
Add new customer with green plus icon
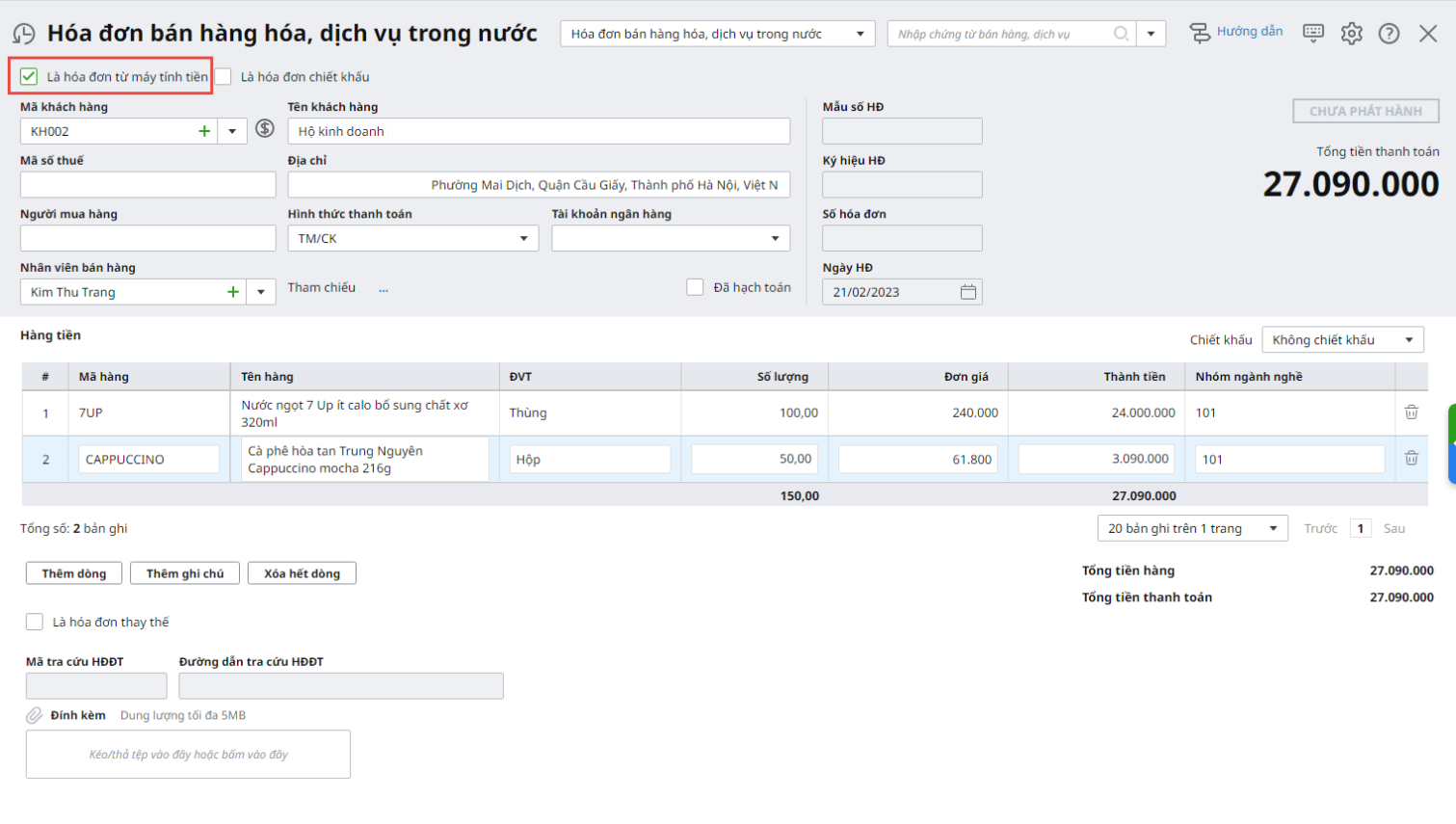pos(204,131)
